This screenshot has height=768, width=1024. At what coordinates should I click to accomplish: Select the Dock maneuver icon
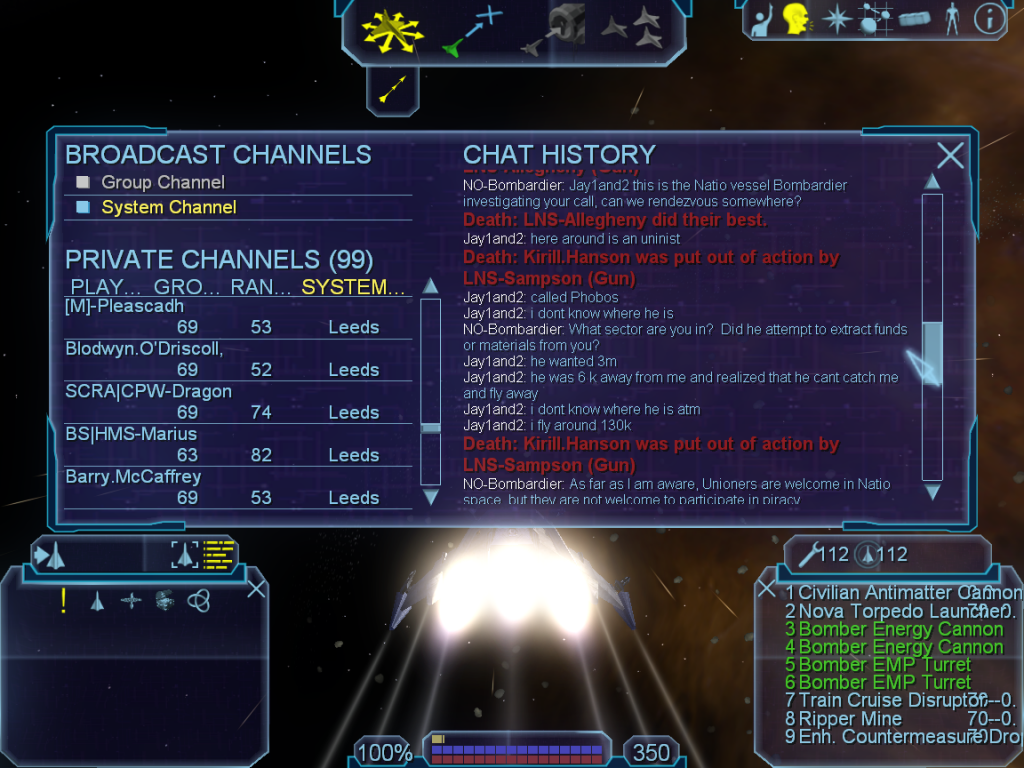(x=554, y=29)
